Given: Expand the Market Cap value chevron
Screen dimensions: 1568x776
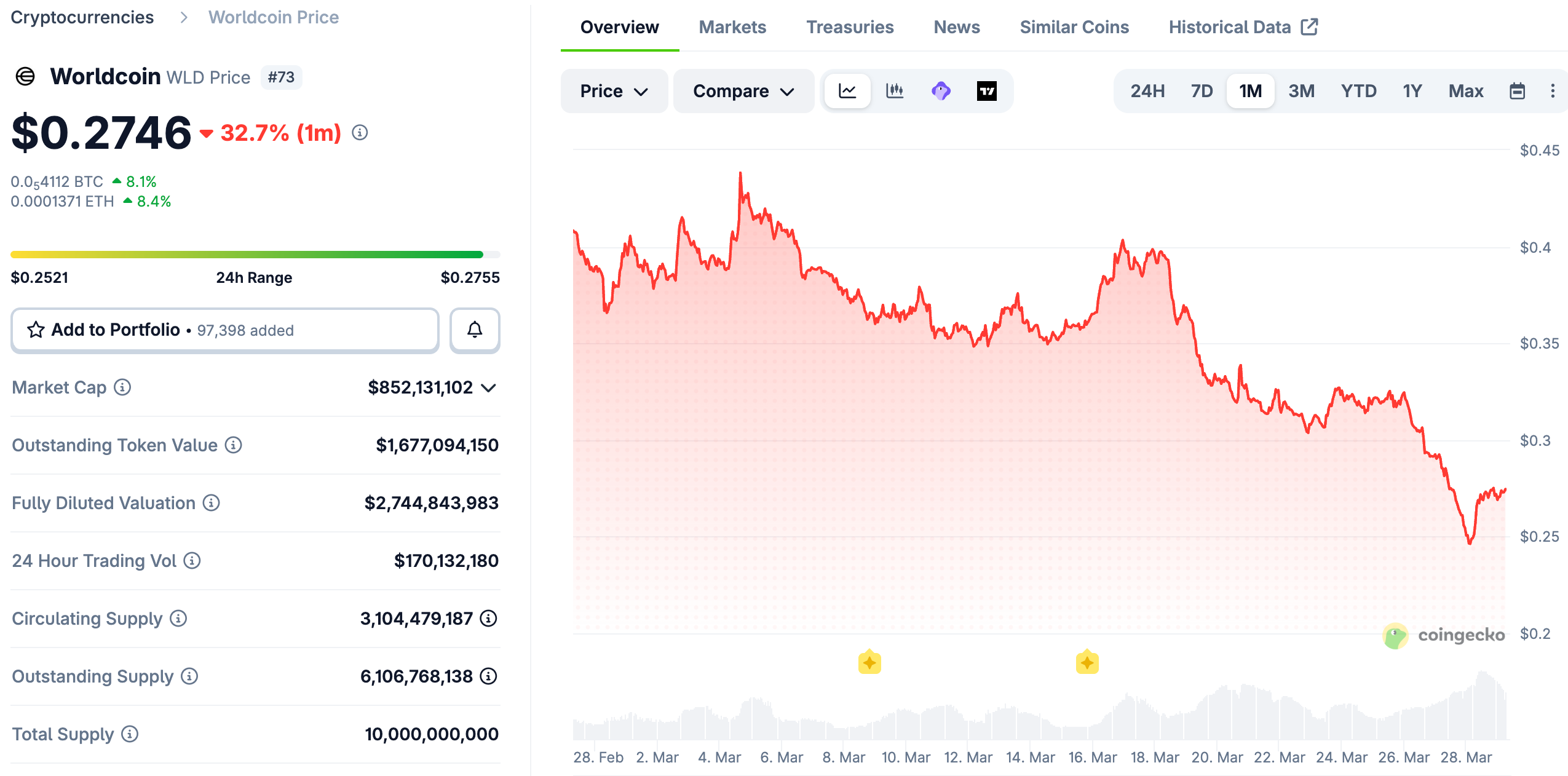Looking at the screenshot, I should [489, 388].
